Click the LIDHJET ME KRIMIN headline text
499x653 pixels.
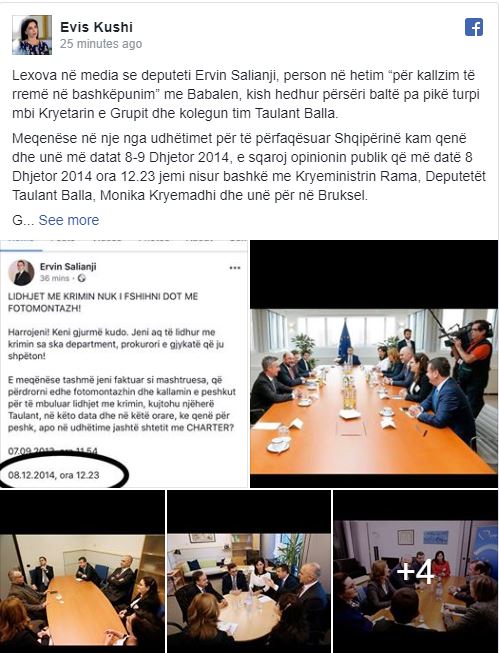(103, 302)
